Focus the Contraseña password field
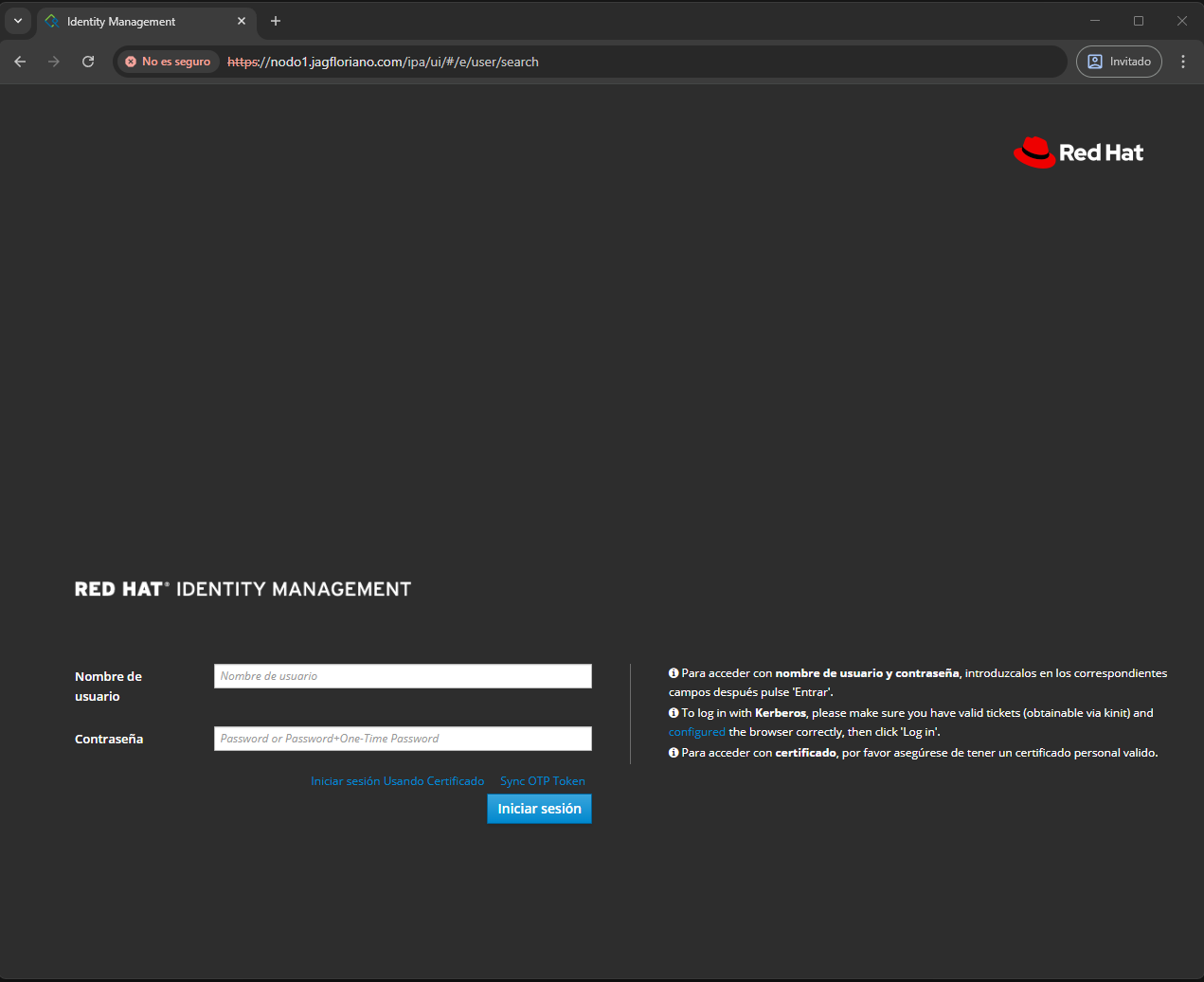Viewport: 1204px width, 982px height. [403, 739]
